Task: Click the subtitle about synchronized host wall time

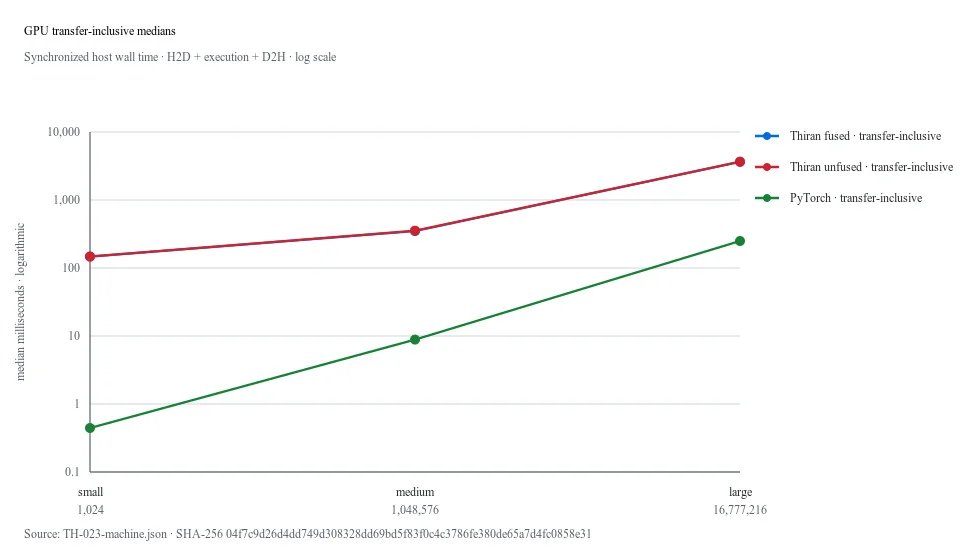Action: 180,57
